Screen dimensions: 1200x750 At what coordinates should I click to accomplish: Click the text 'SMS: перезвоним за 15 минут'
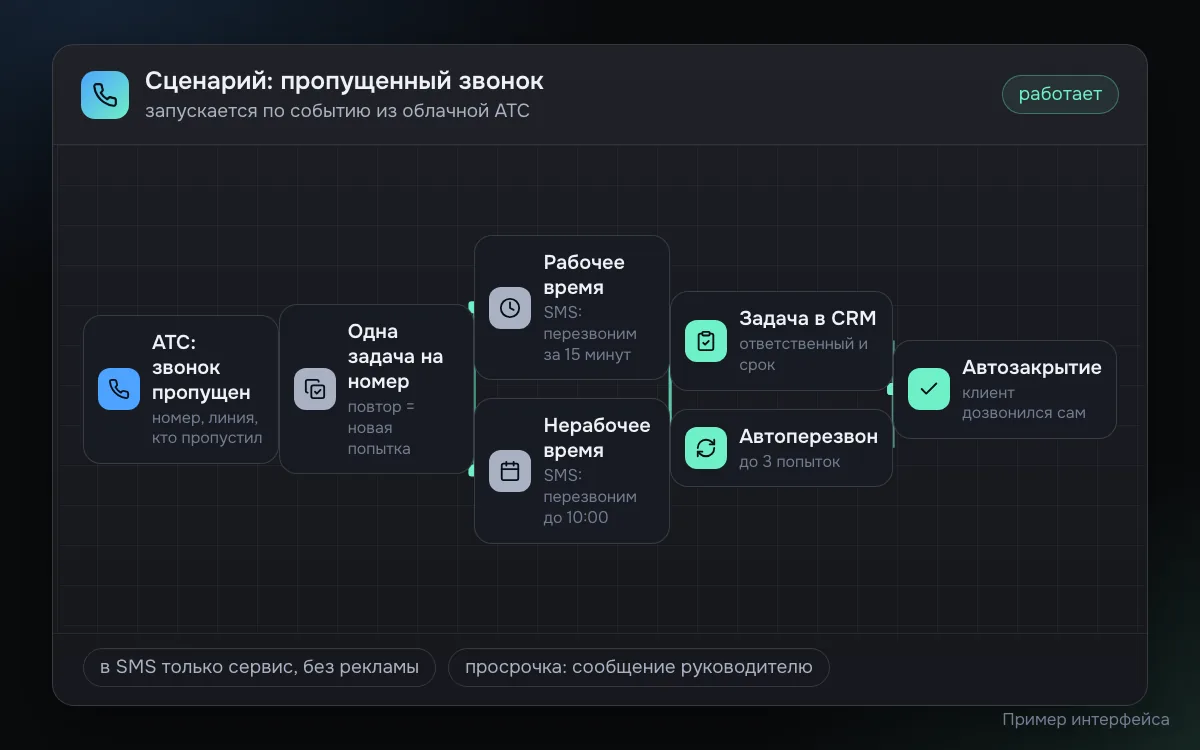coord(590,333)
